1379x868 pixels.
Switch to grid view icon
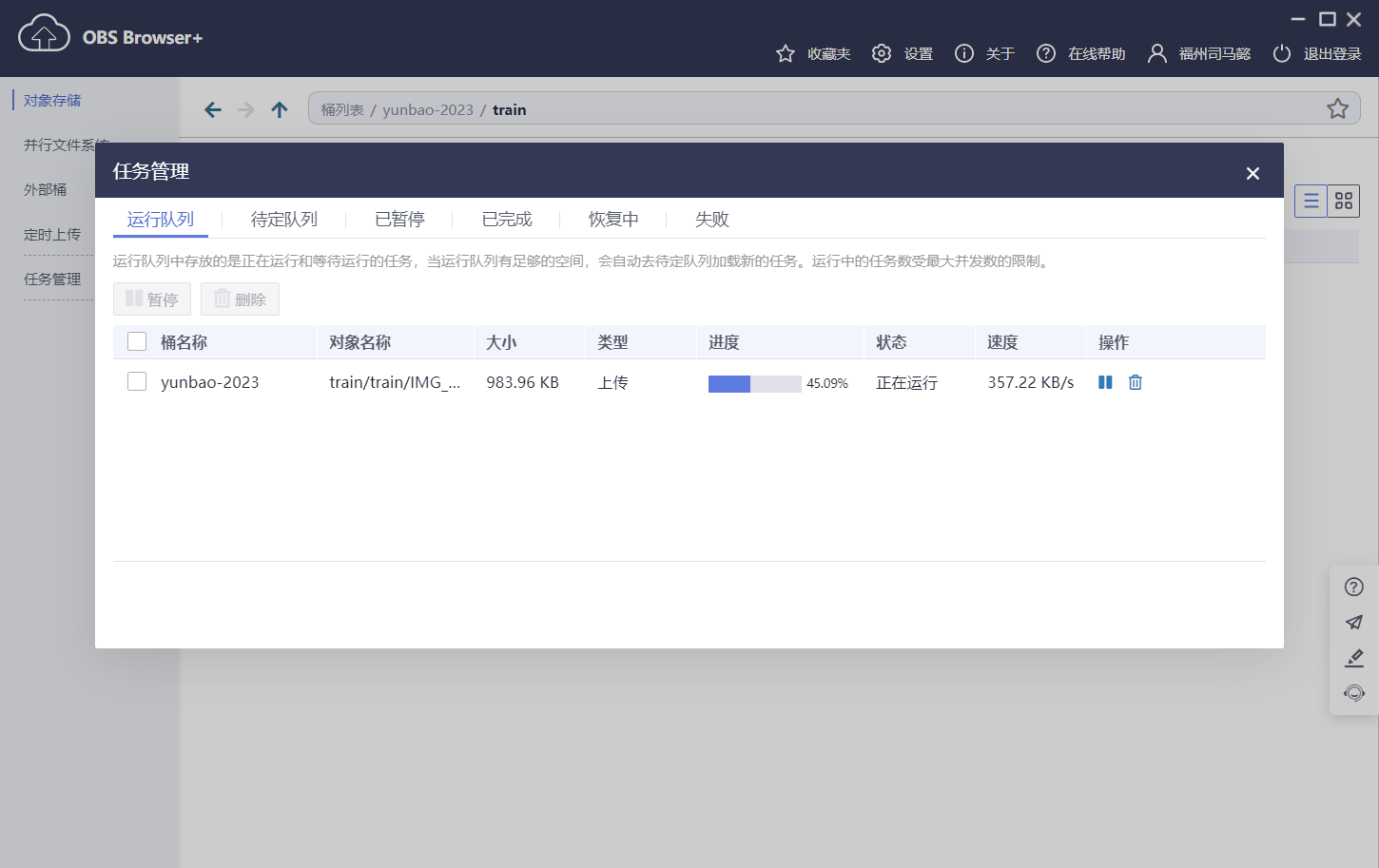click(x=1344, y=201)
